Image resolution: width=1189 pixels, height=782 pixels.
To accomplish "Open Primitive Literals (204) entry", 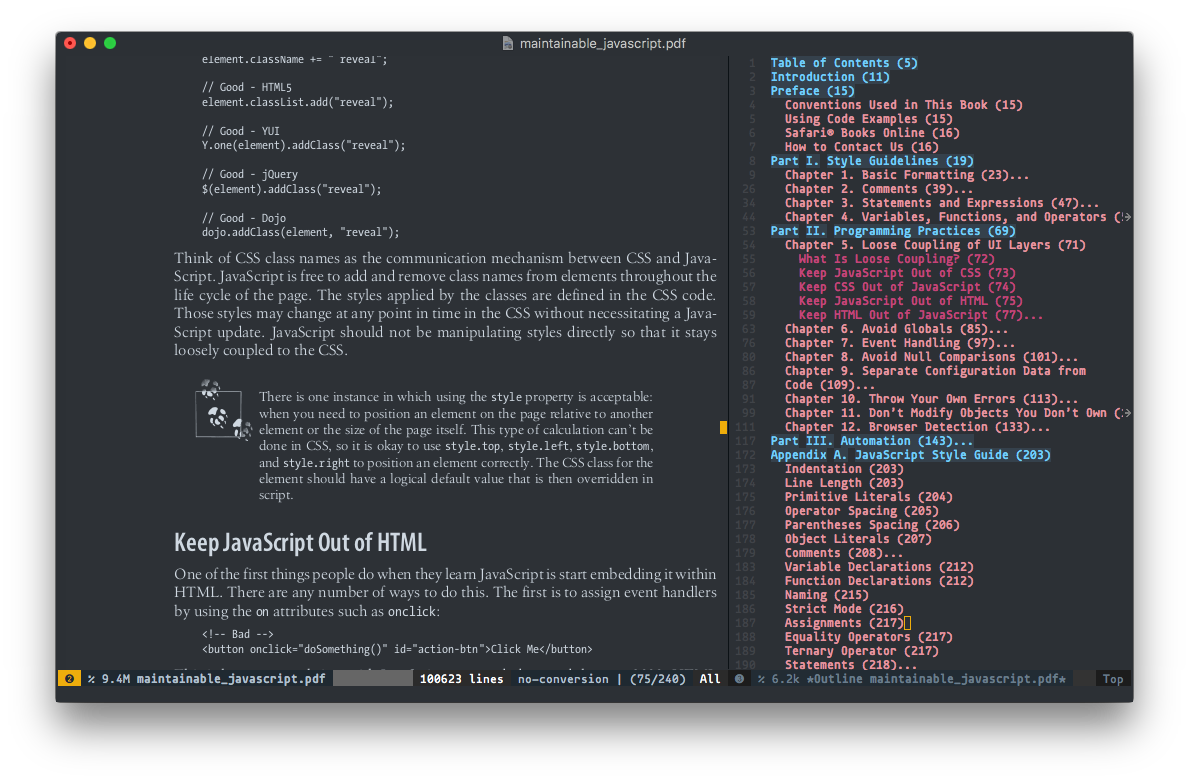I will pyautogui.click(x=868, y=498).
